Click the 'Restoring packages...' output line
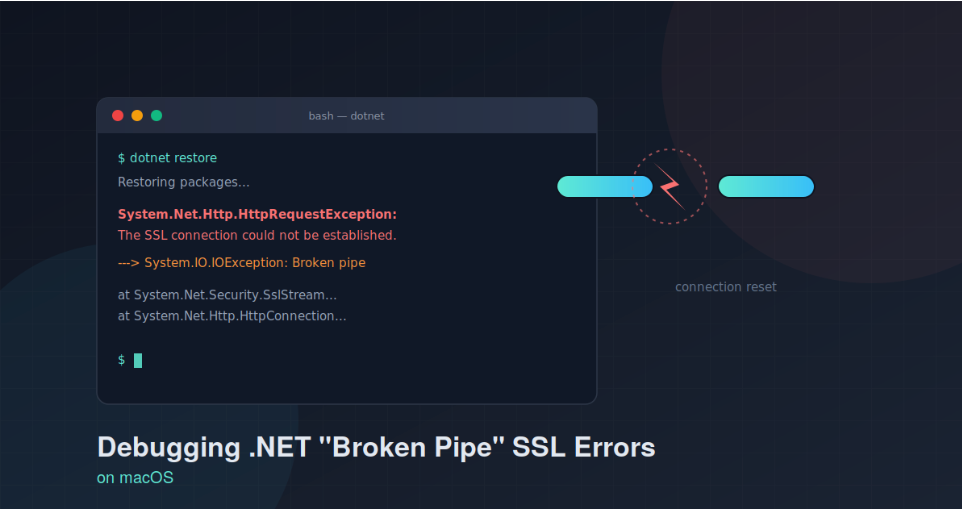Screen dimensions: 962x511 (x=184, y=182)
